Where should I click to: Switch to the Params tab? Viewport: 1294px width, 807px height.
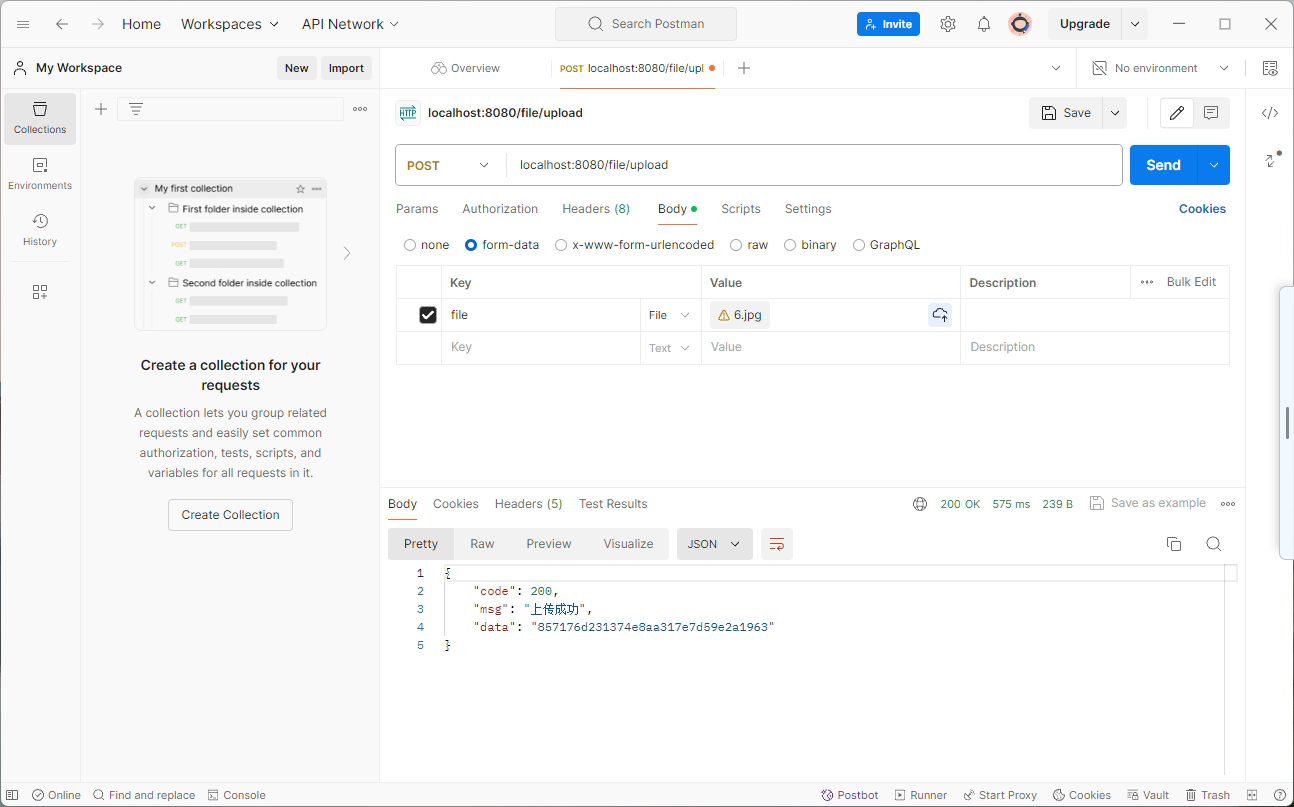coord(417,209)
